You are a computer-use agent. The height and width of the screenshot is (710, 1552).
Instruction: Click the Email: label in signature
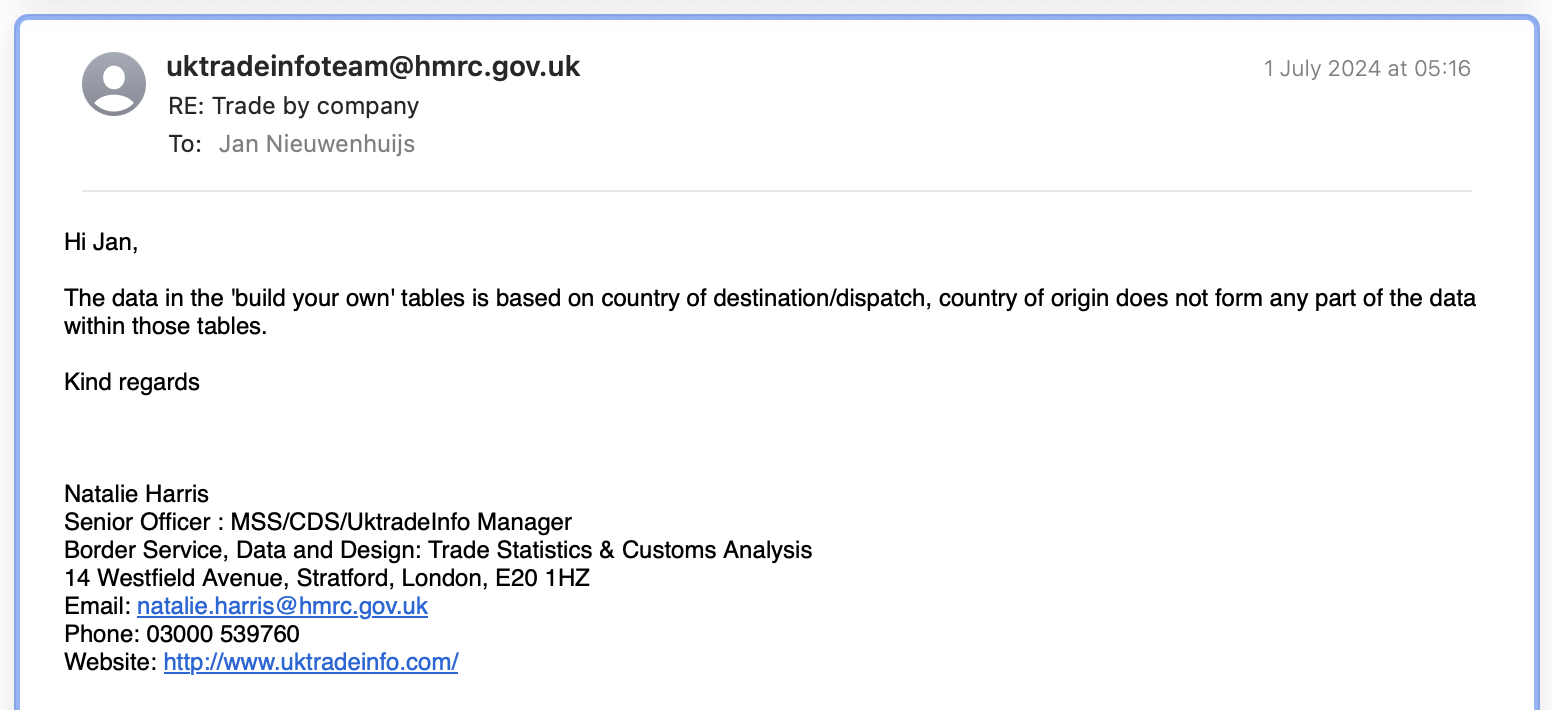click(98, 606)
